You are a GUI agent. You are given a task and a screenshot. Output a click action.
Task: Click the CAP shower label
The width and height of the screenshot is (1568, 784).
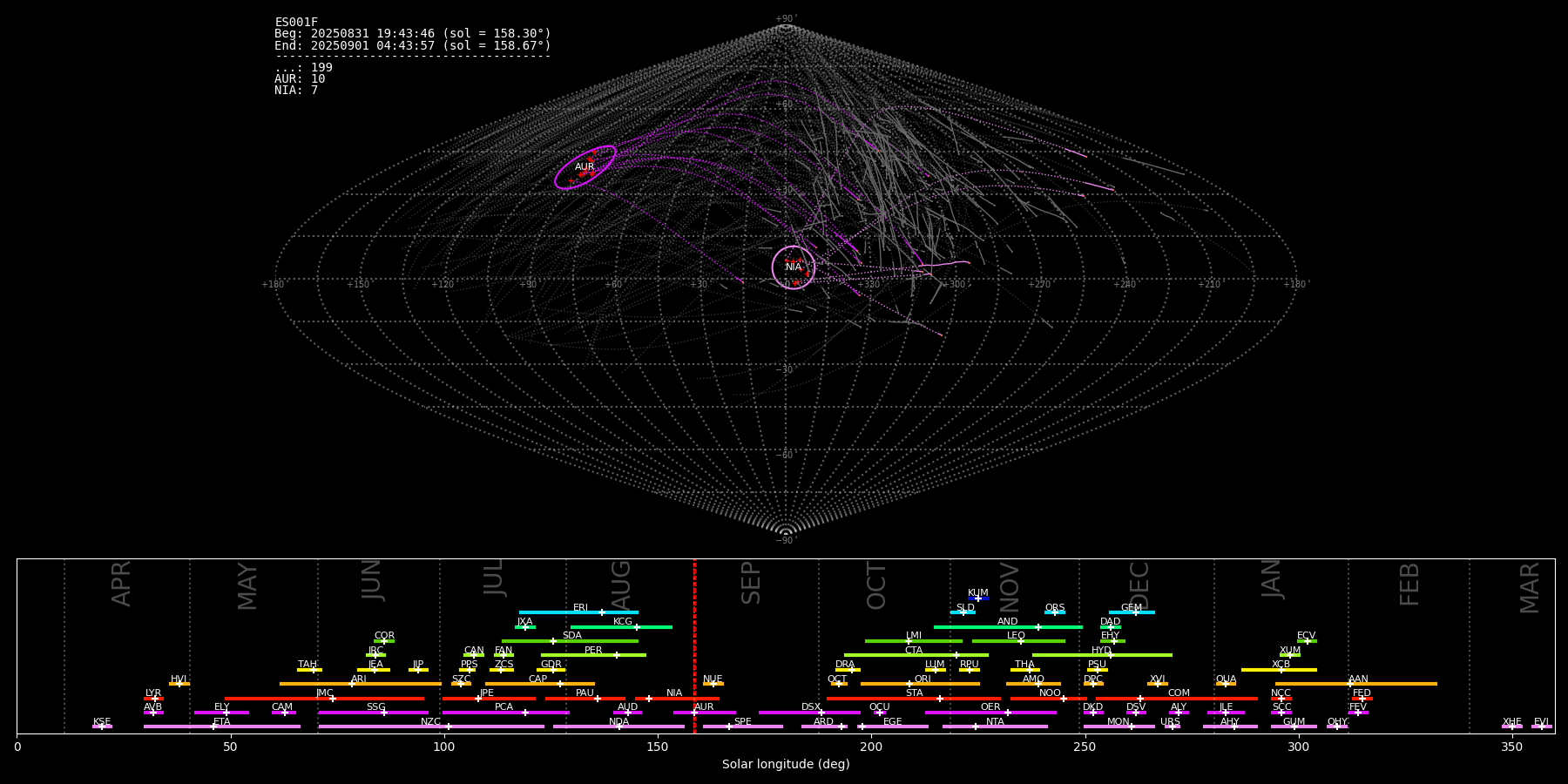(x=538, y=679)
